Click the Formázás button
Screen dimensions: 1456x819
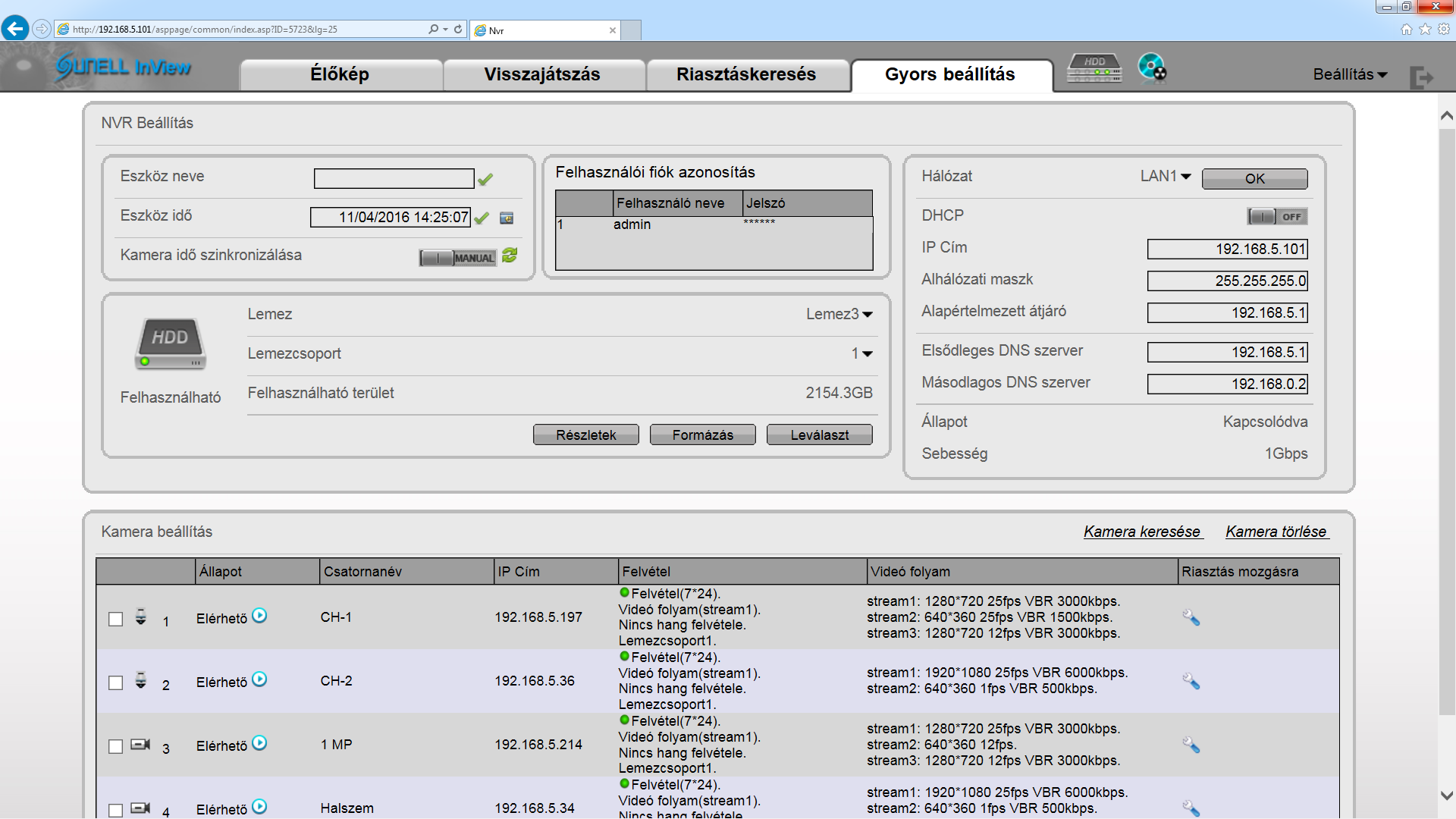(x=703, y=435)
